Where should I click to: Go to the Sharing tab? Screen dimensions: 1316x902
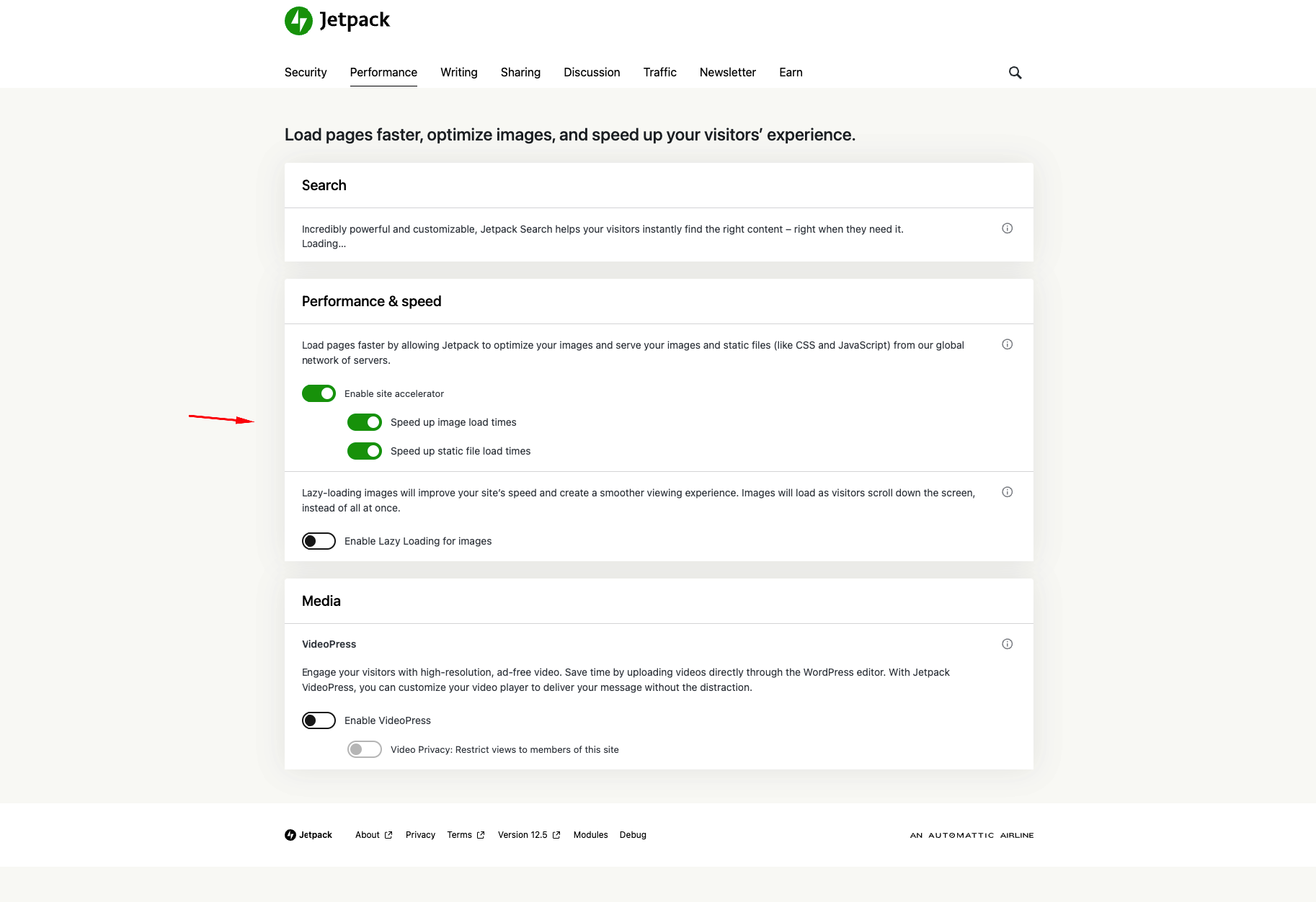(x=520, y=72)
